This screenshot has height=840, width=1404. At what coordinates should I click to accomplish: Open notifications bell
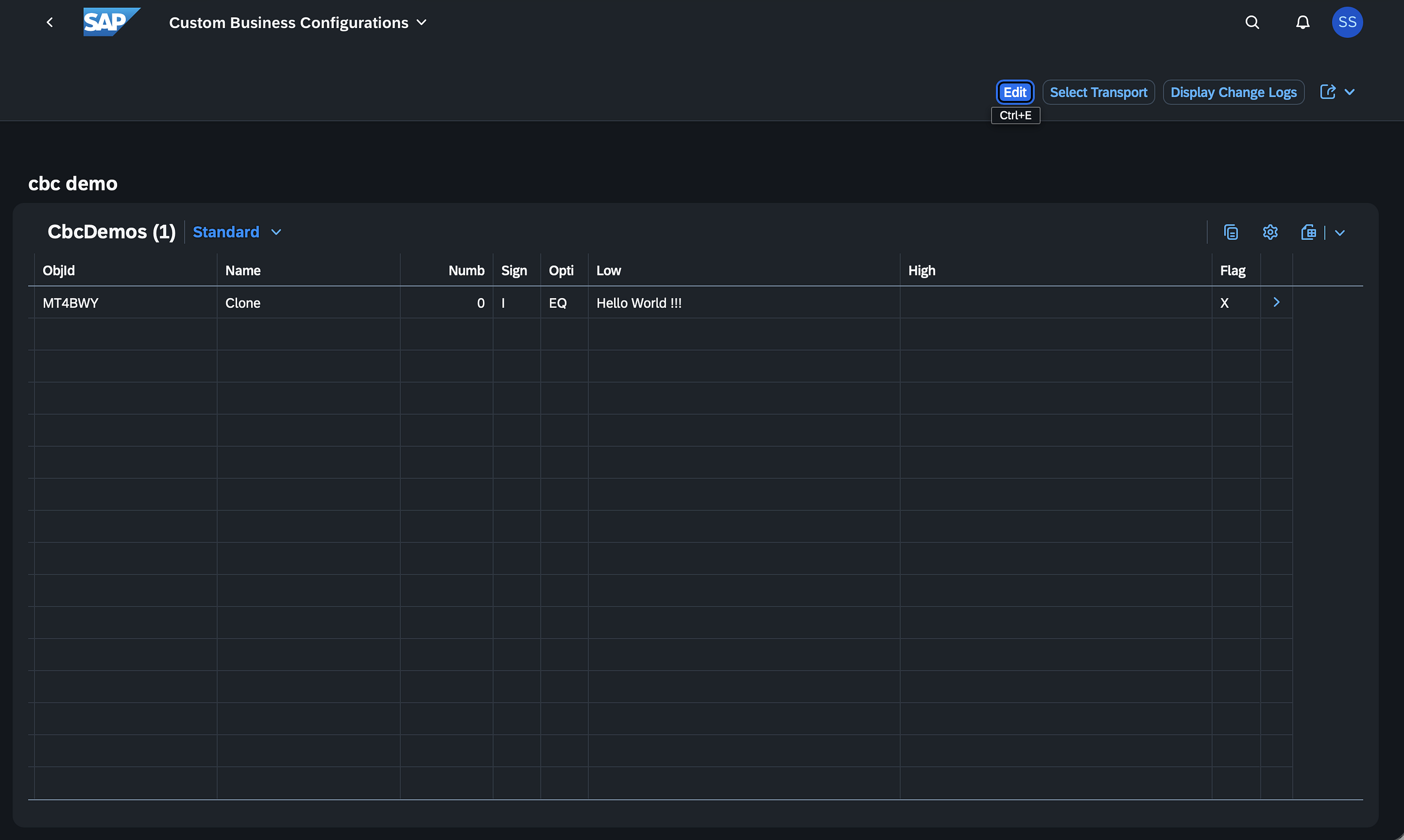coord(1302,23)
